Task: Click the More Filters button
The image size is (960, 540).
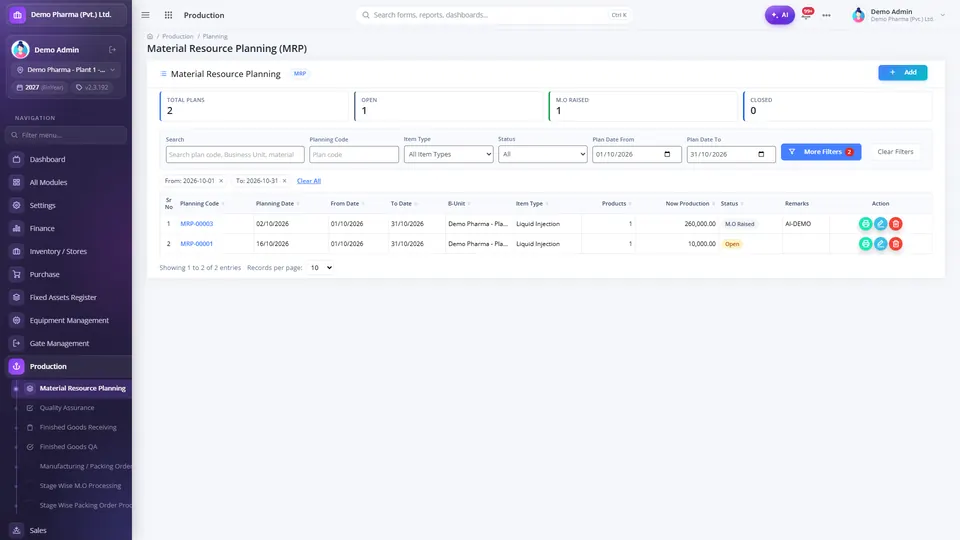Action: (821, 152)
